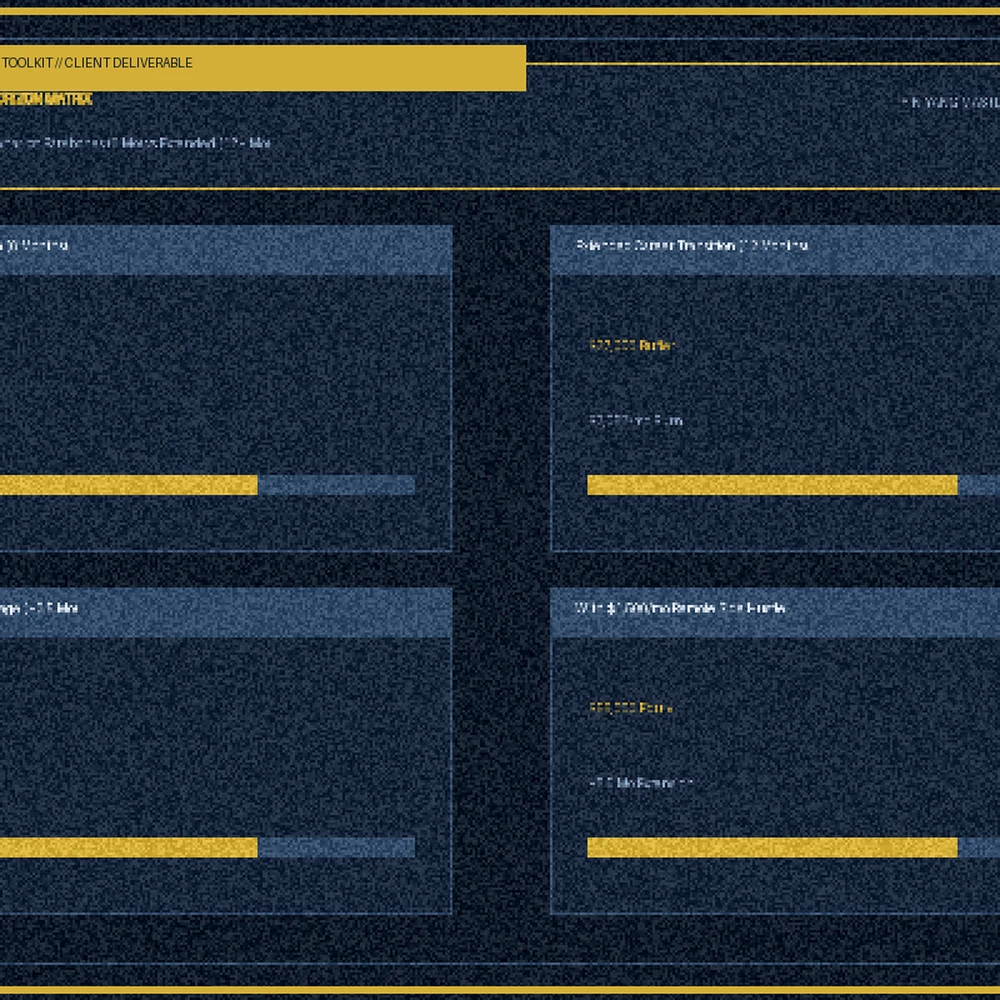
Task: Click the 'TOOLKIT // CLIENT DELIVERABLE' banner text
Action: (97, 62)
